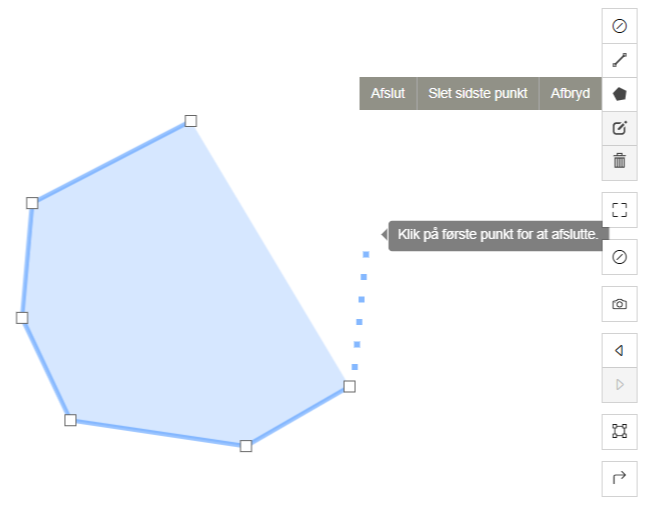Click the bounding box select icon
Image resolution: width=649 pixels, height=521 pixels.
(619, 431)
